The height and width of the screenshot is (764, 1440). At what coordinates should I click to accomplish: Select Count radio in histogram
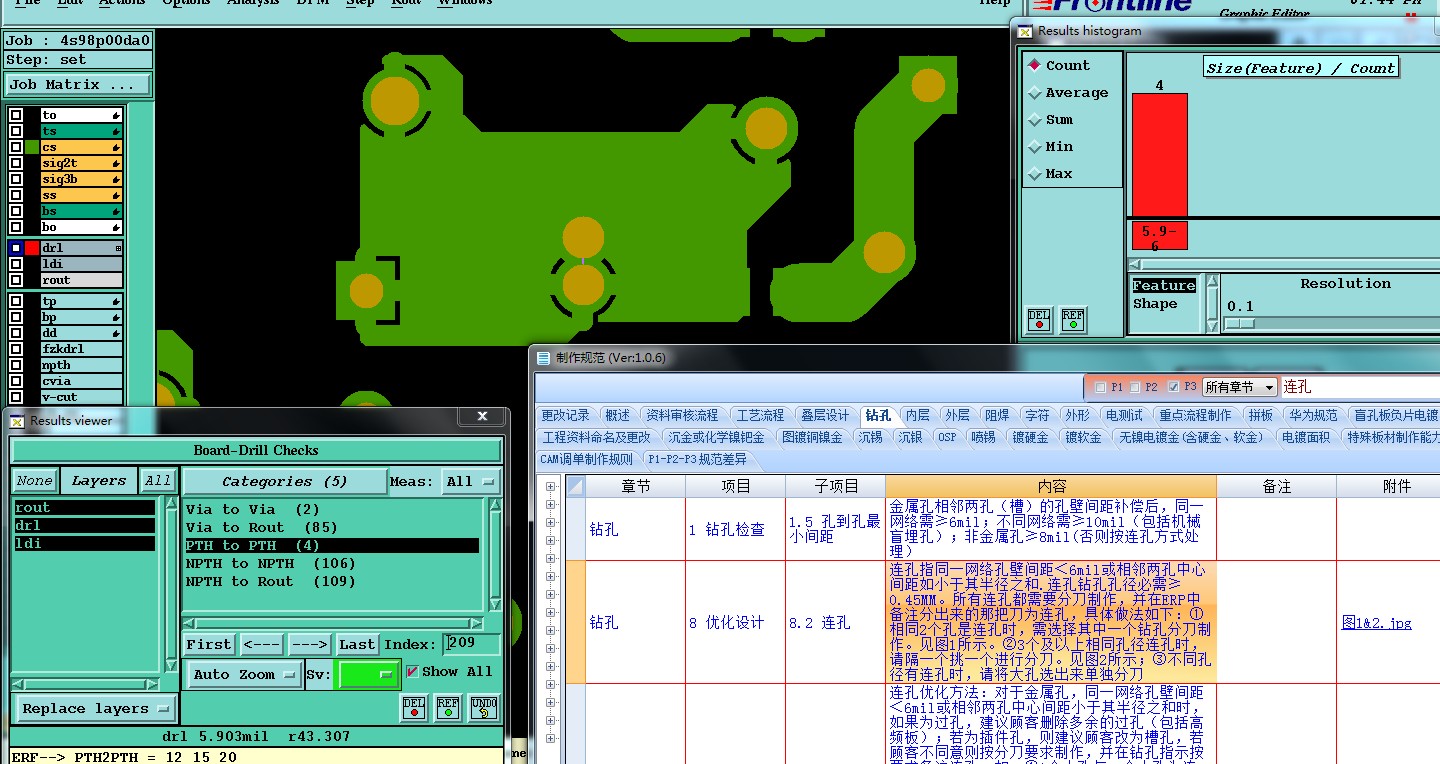pyautogui.click(x=1034, y=66)
